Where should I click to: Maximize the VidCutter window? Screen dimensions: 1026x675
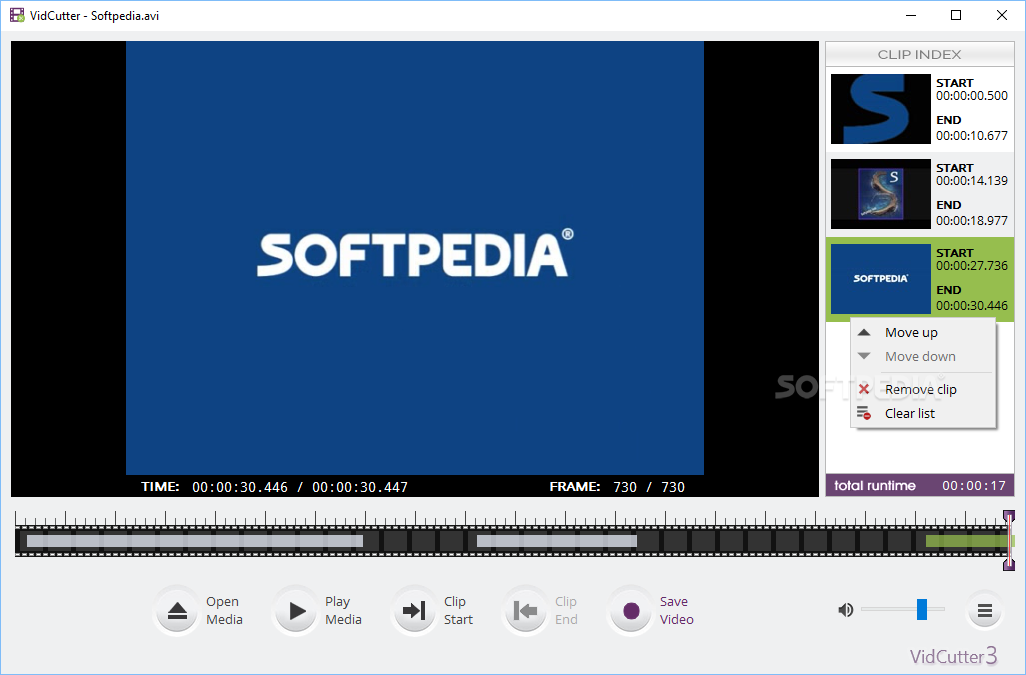(956, 15)
